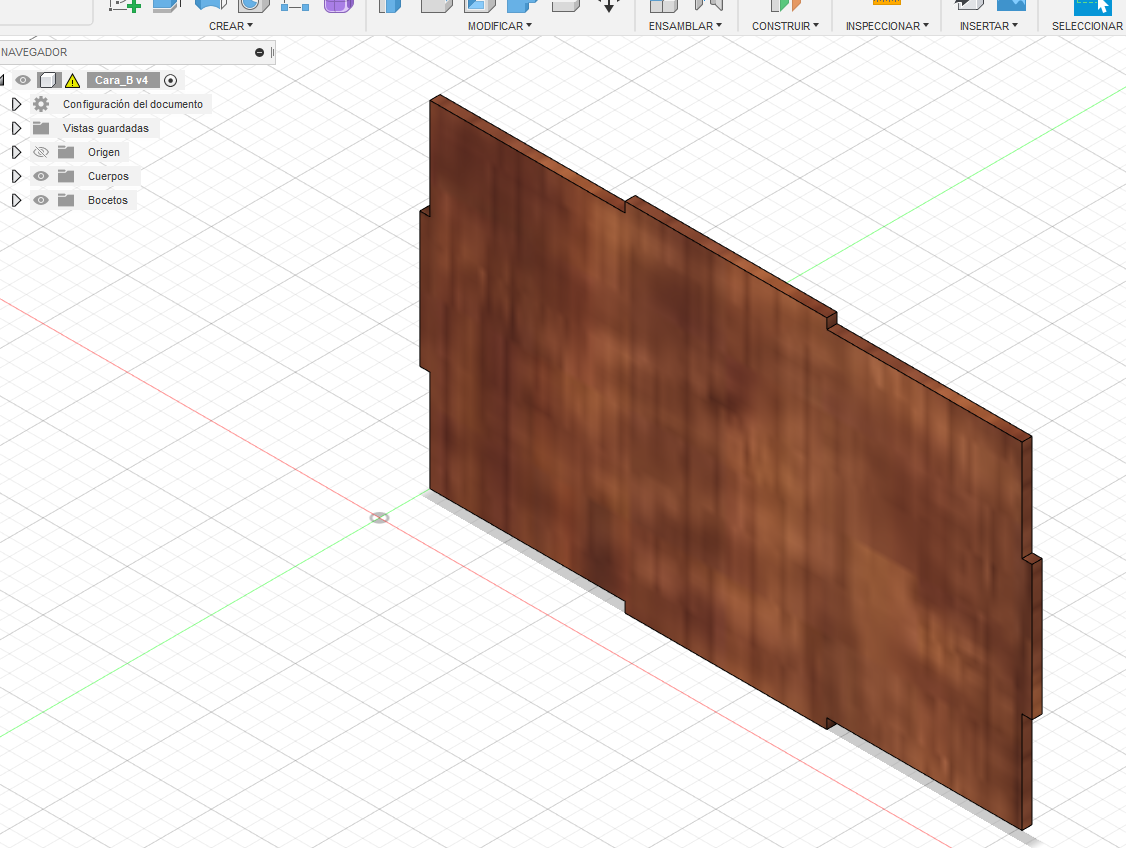Hide the Cuerpos folder

point(41,176)
